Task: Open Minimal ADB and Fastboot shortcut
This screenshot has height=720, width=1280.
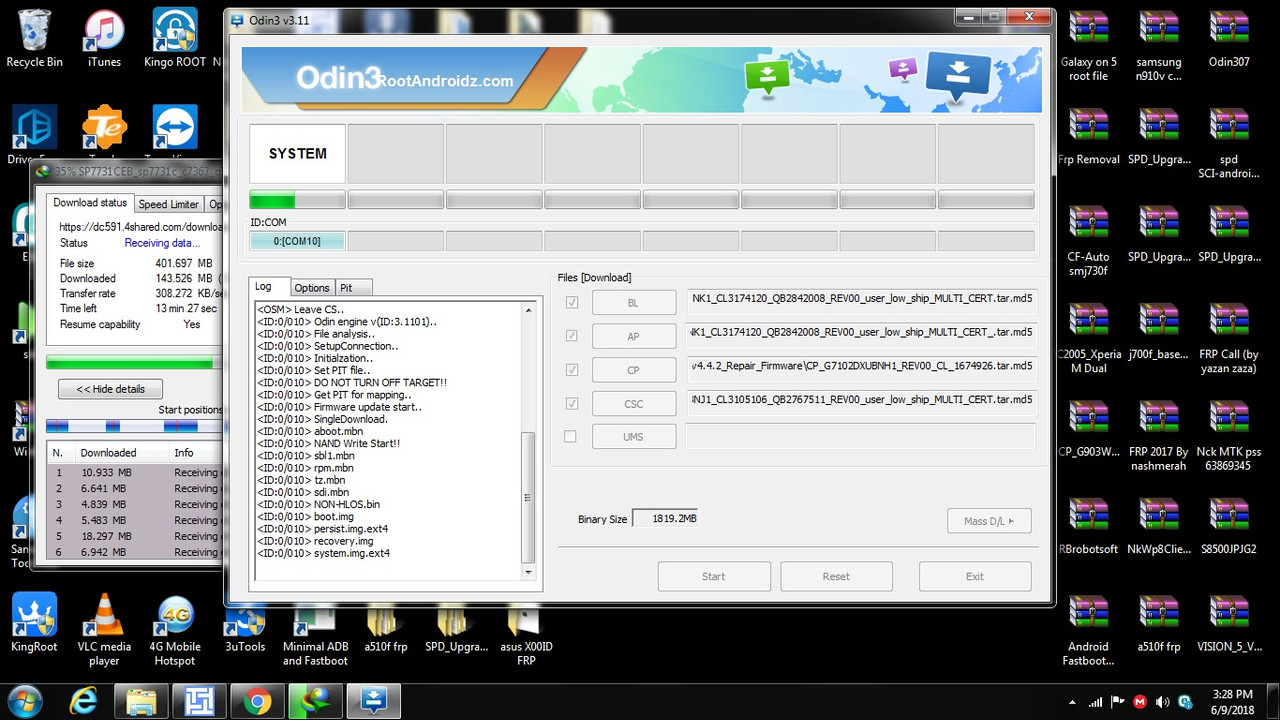Action: 315,638
